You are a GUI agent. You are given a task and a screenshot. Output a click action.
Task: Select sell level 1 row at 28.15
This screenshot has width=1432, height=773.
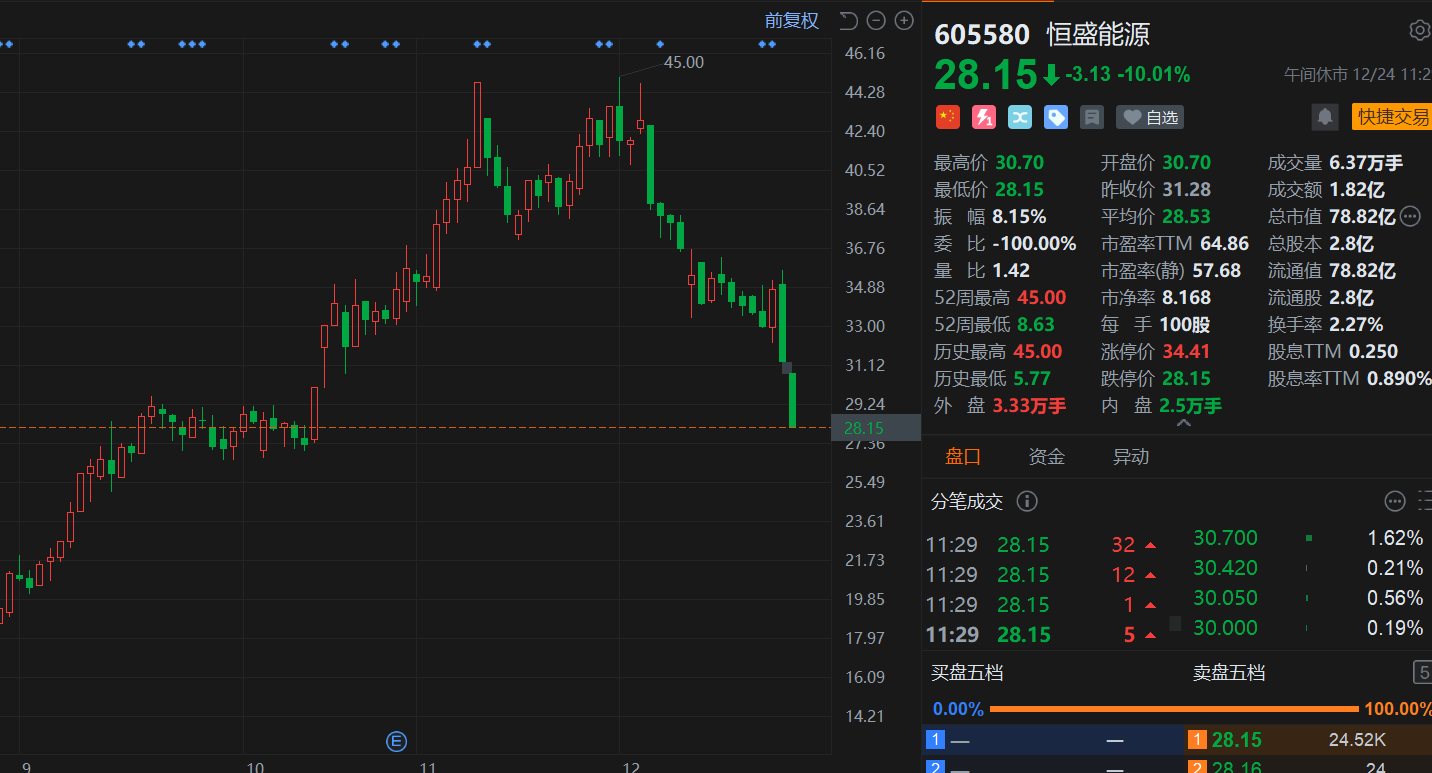[1307, 740]
